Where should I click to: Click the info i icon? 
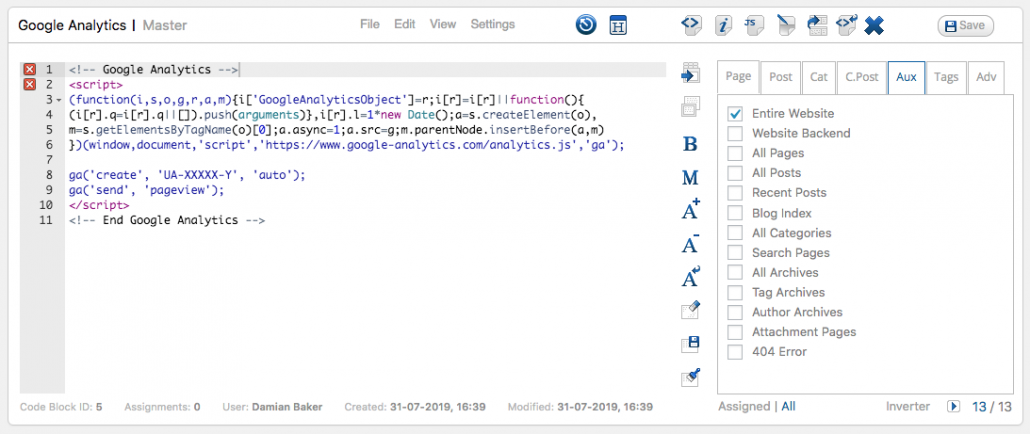(x=722, y=25)
